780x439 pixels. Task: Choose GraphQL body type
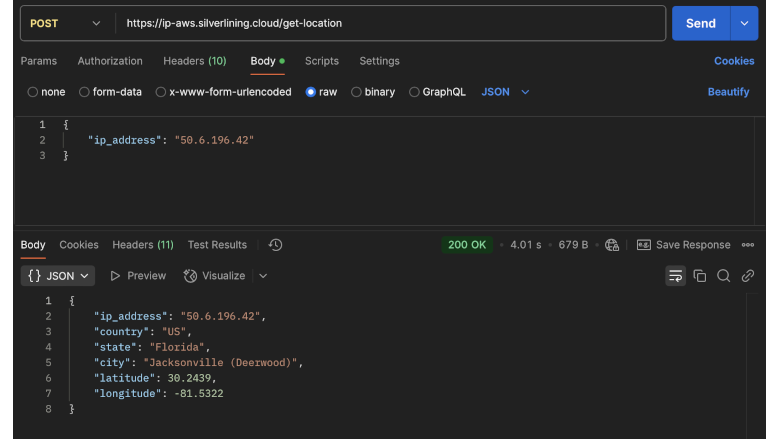point(414,92)
